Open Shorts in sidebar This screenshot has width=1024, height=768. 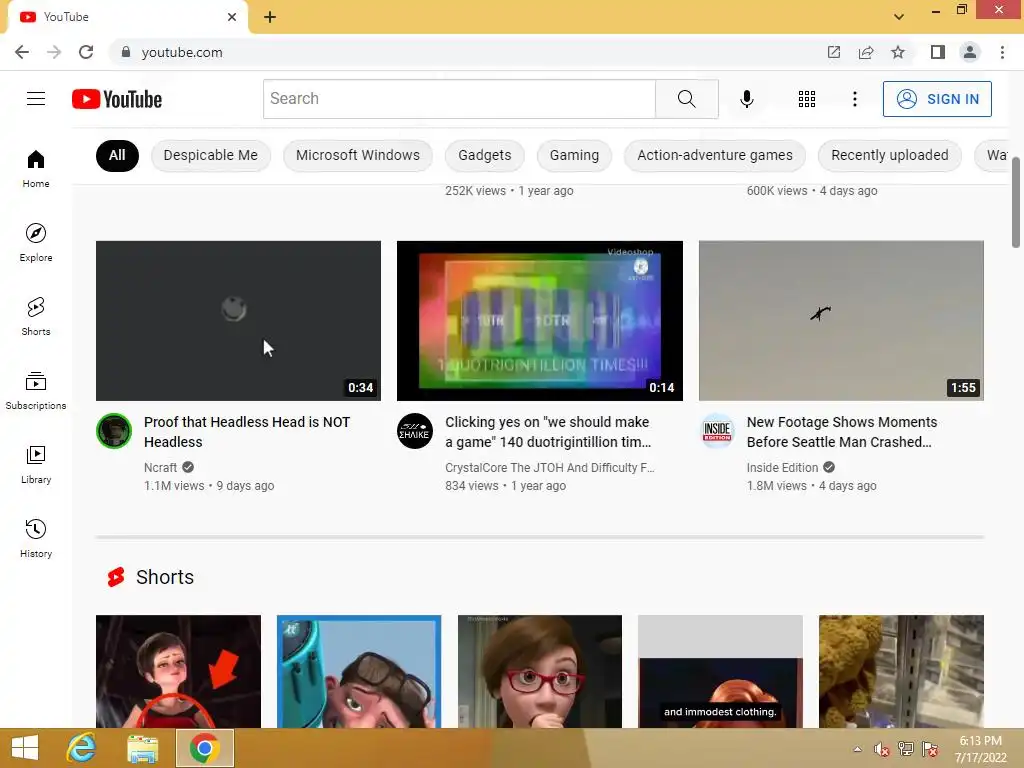click(x=36, y=316)
